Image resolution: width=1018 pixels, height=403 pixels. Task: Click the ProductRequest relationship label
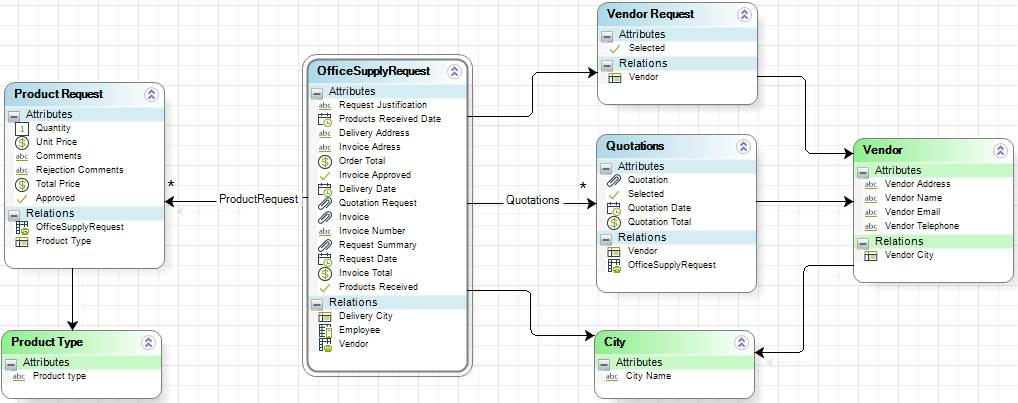tap(258, 200)
